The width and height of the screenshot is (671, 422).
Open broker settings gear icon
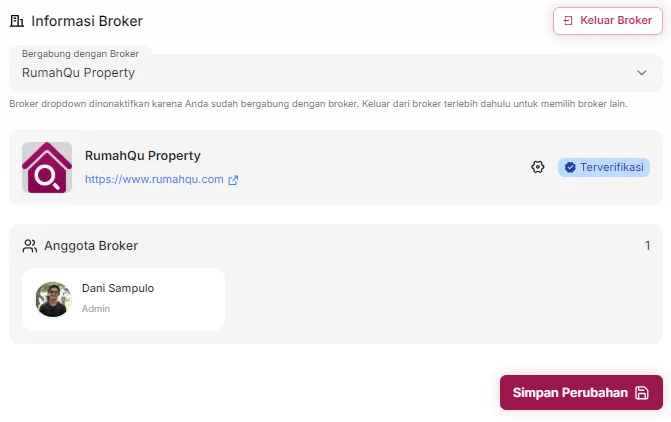coord(537,167)
